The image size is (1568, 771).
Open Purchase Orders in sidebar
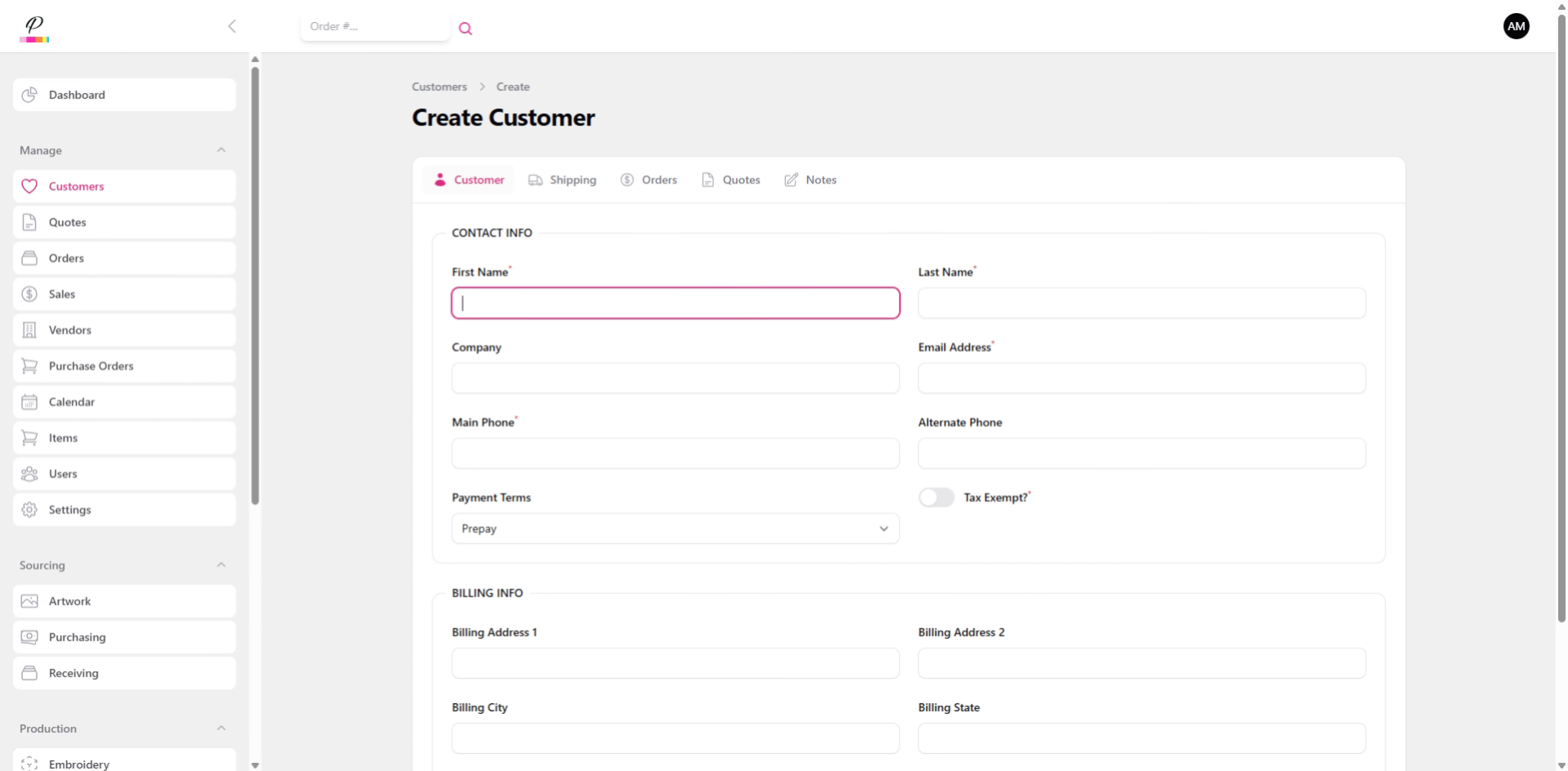point(91,366)
